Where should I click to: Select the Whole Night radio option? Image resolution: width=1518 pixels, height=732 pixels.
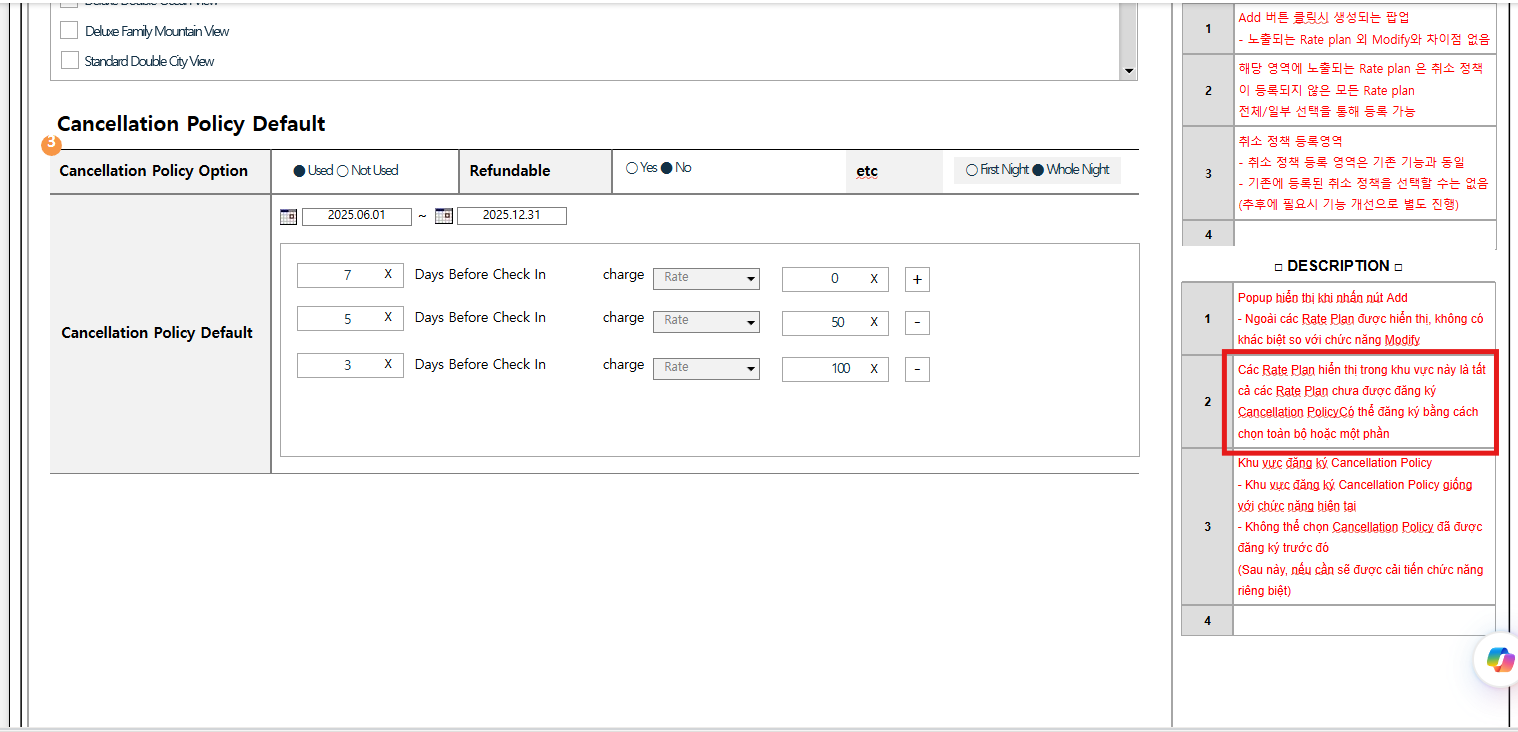coord(1038,170)
